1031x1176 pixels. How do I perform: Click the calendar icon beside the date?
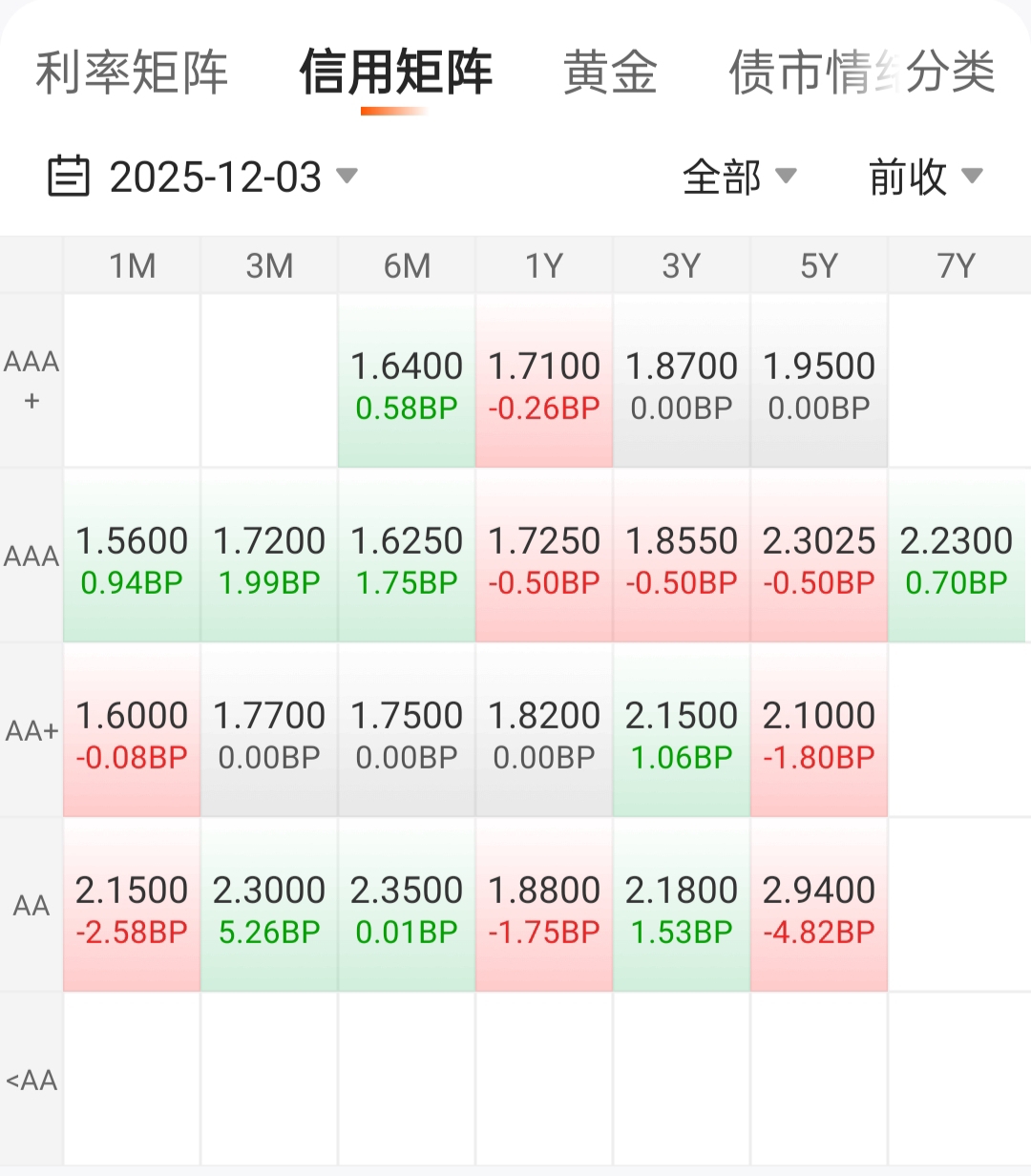pos(69,177)
